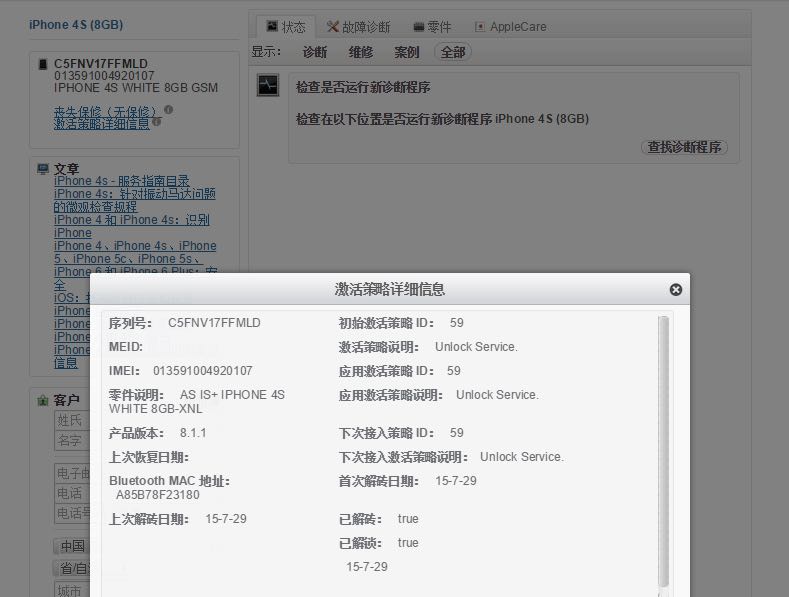This screenshot has height=597, width=789.
Task: Select serial number C5FNV17FFMLD in the dialog
Action: click(x=214, y=323)
